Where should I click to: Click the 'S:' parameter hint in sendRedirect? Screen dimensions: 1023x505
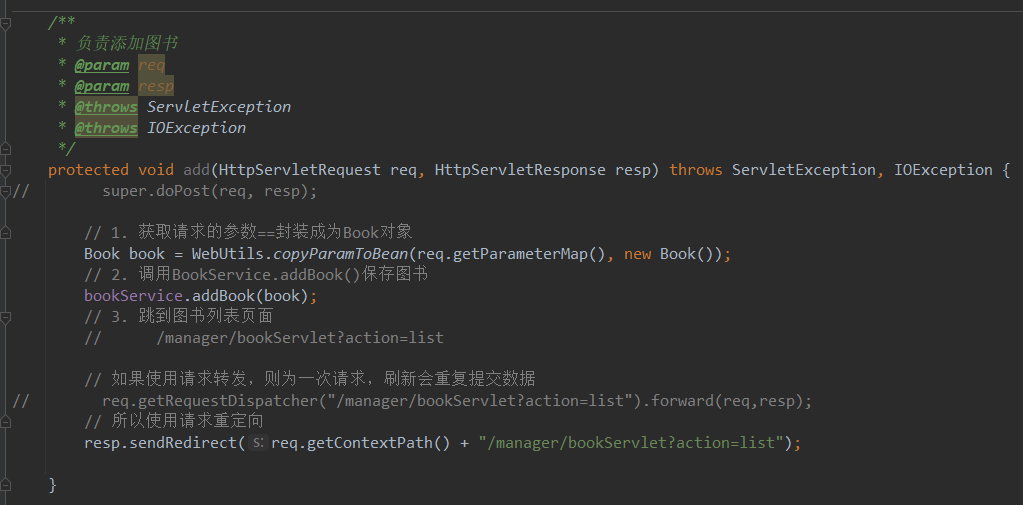(x=257, y=442)
